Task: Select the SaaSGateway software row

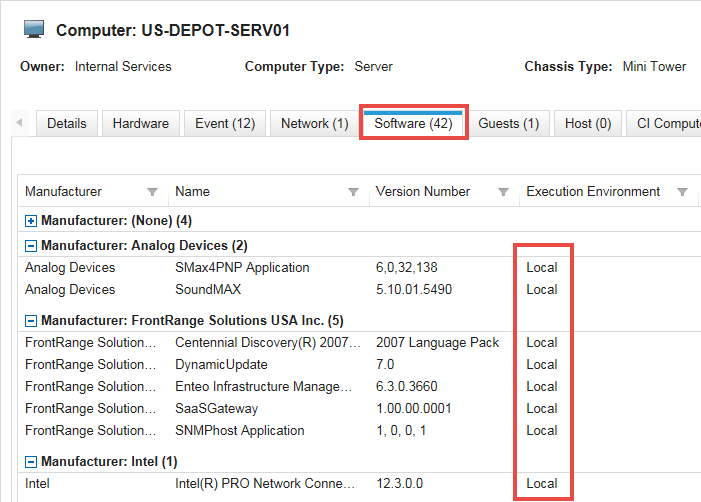Action: (x=358, y=409)
